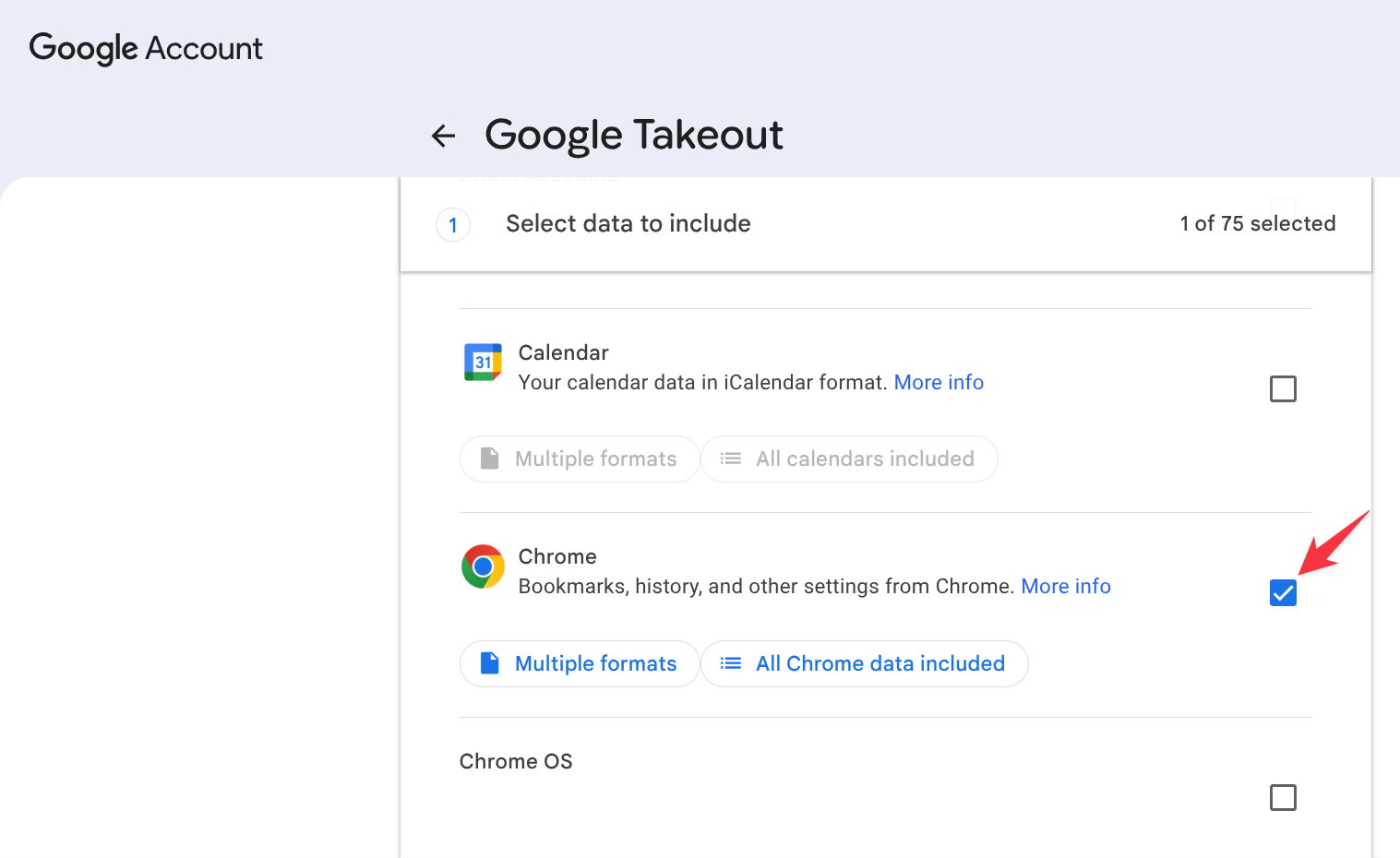Image resolution: width=1400 pixels, height=858 pixels.
Task: Tick the Chrome OS checkbox
Action: [x=1283, y=797]
